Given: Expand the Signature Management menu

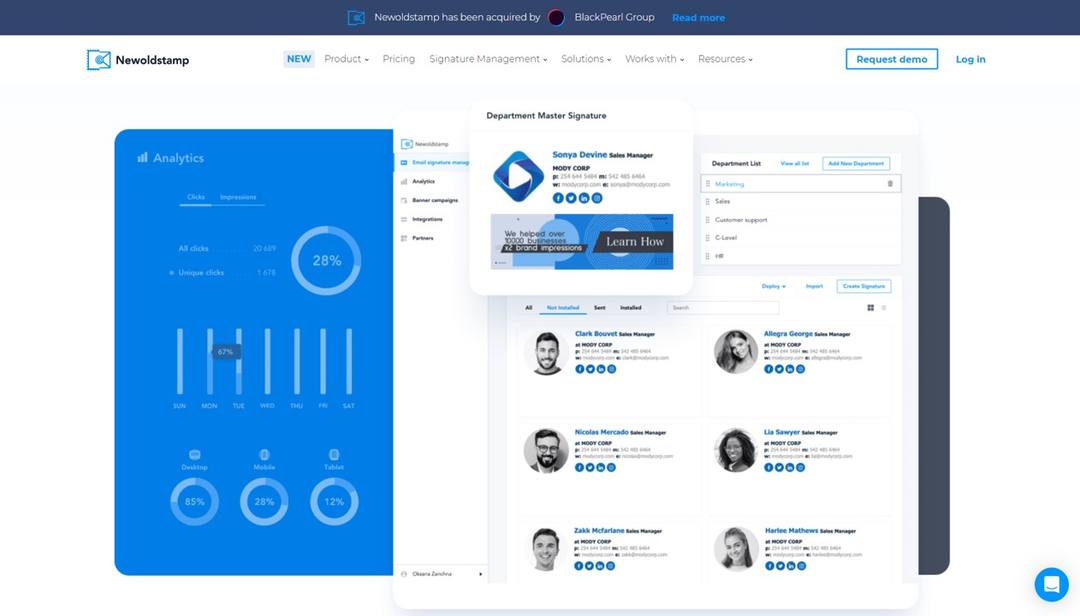Looking at the screenshot, I should click(x=488, y=59).
